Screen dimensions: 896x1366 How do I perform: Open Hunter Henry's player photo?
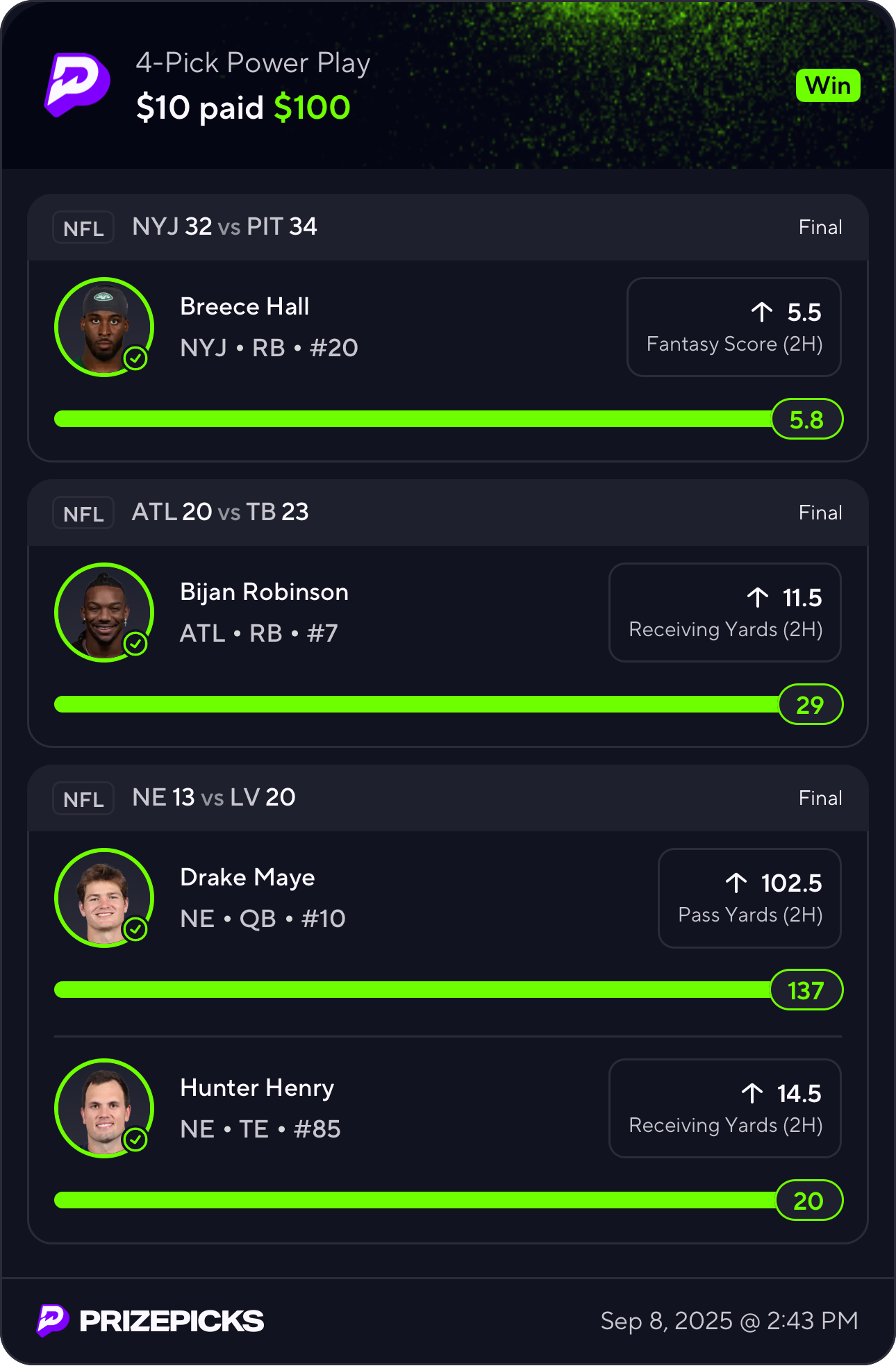[103, 1106]
